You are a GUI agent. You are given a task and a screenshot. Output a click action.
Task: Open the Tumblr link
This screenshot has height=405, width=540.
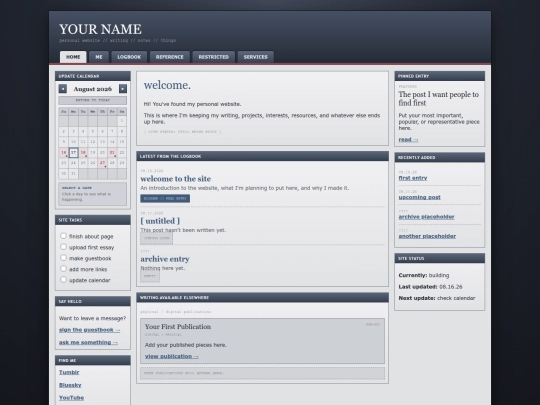tap(69, 372)
